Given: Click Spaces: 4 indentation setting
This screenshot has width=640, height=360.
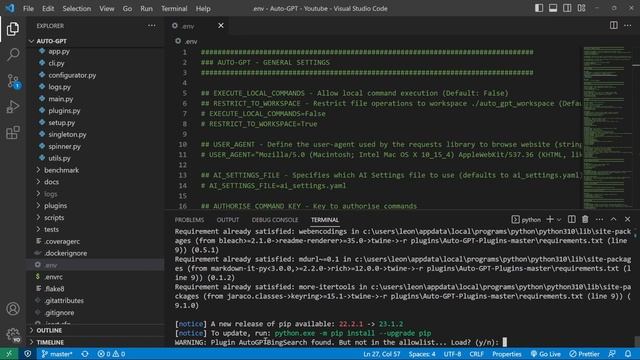Looking at the screenshot, I should click(x=422, y=354).
